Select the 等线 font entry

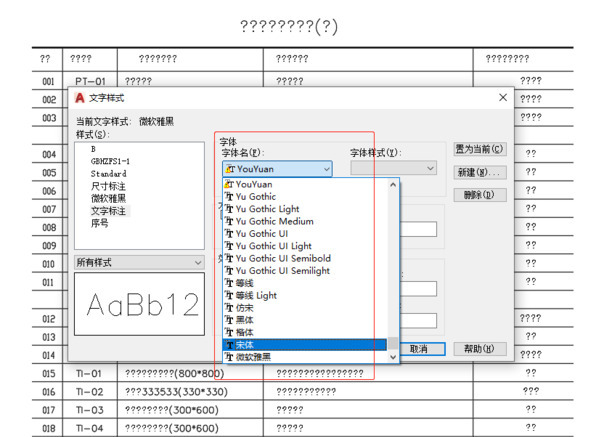305,283
